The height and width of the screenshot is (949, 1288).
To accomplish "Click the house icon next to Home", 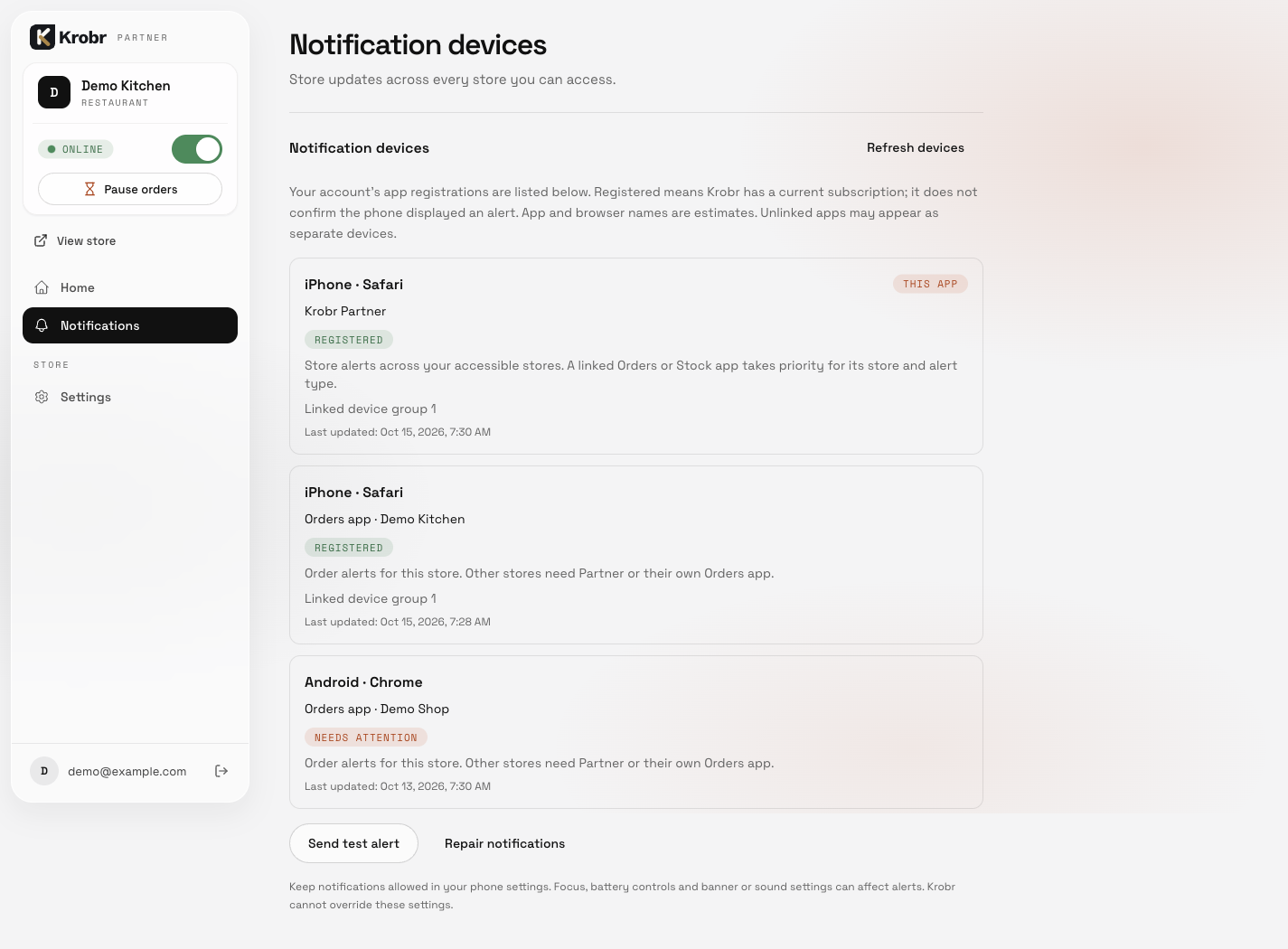I will (42, 287).
